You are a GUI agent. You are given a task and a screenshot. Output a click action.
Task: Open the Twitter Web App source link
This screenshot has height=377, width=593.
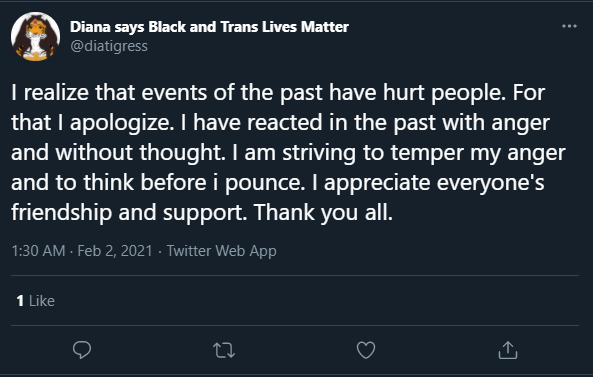(222, 251)
